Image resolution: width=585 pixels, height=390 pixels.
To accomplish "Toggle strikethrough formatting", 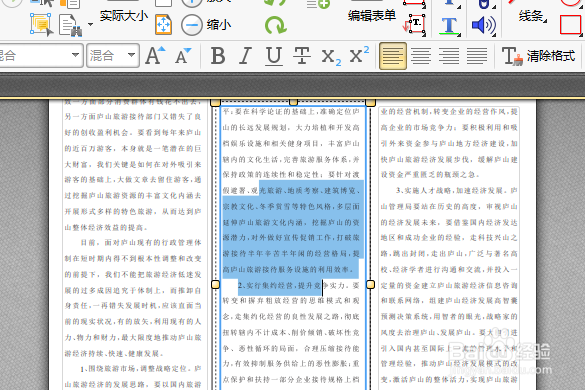I will tap(302, 56).
